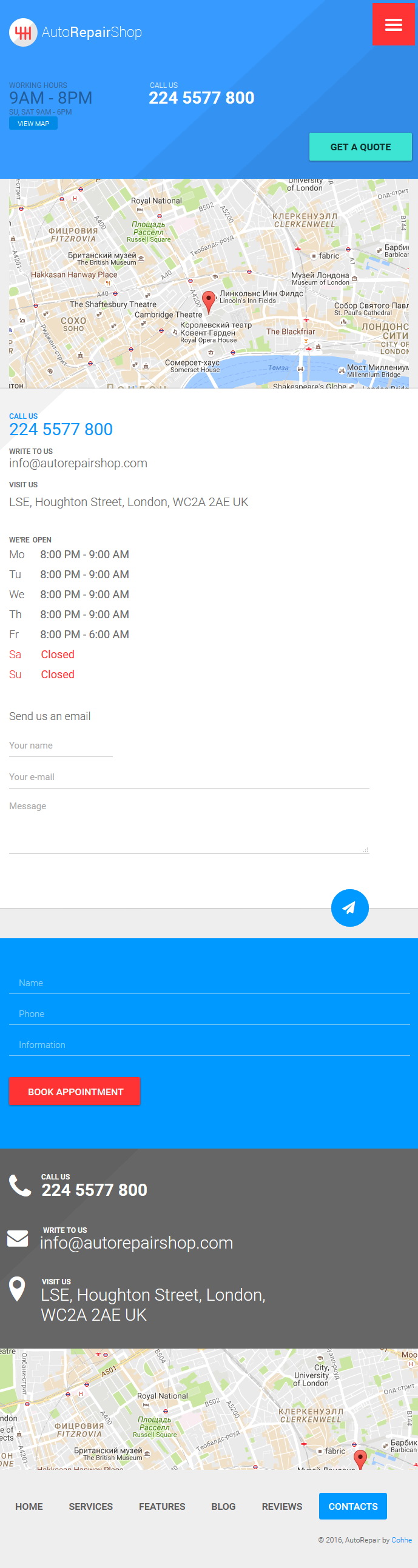The image size is (418, 1568).
Task: Open the Services menu item
Action: (91, 1507)
